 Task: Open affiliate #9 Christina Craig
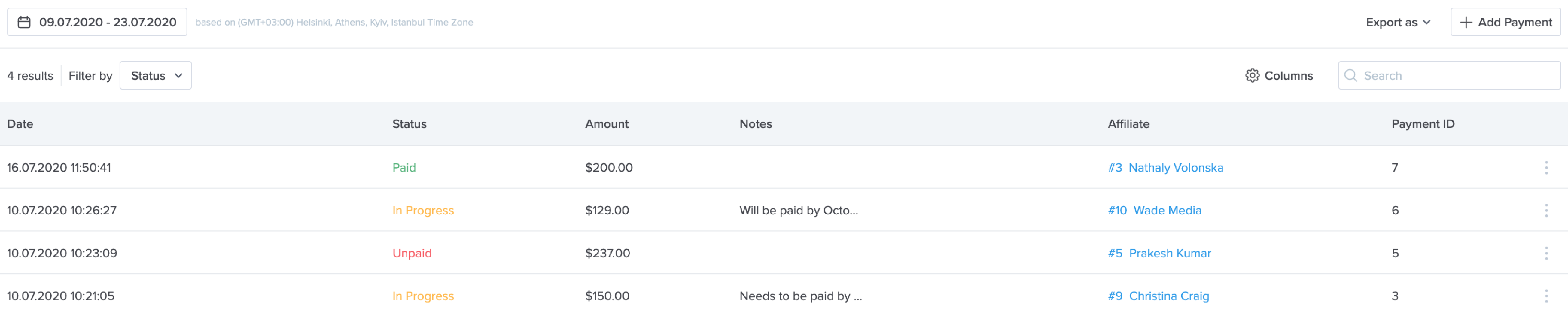coord(1157,296)
